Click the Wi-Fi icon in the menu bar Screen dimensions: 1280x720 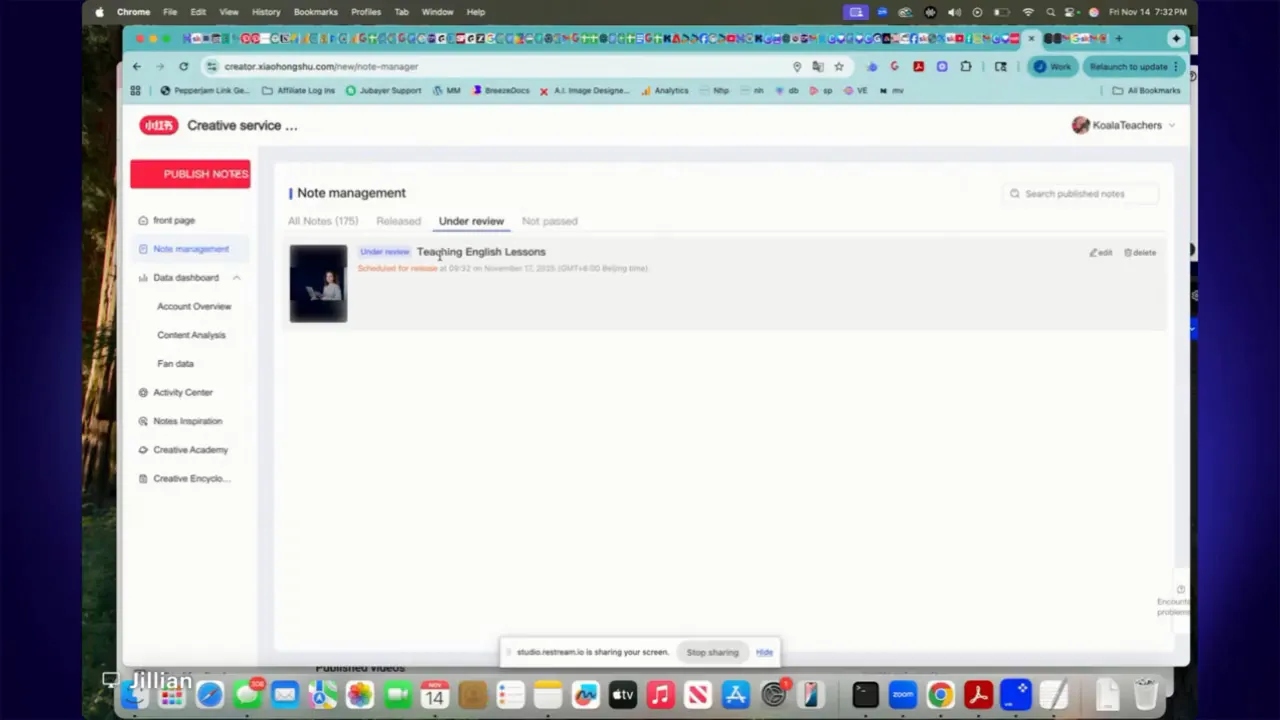coord(1028,12)
